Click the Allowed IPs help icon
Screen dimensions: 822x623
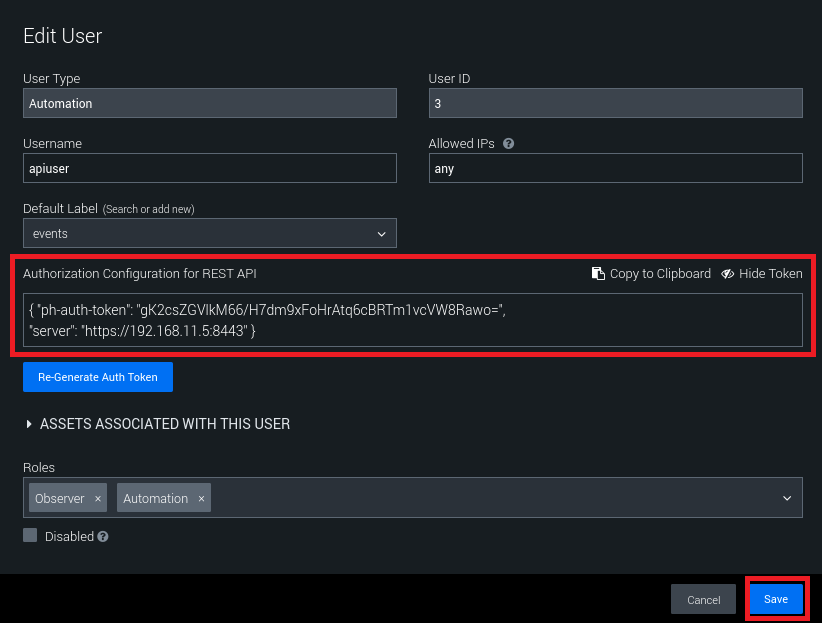click(x=509, y=144)
